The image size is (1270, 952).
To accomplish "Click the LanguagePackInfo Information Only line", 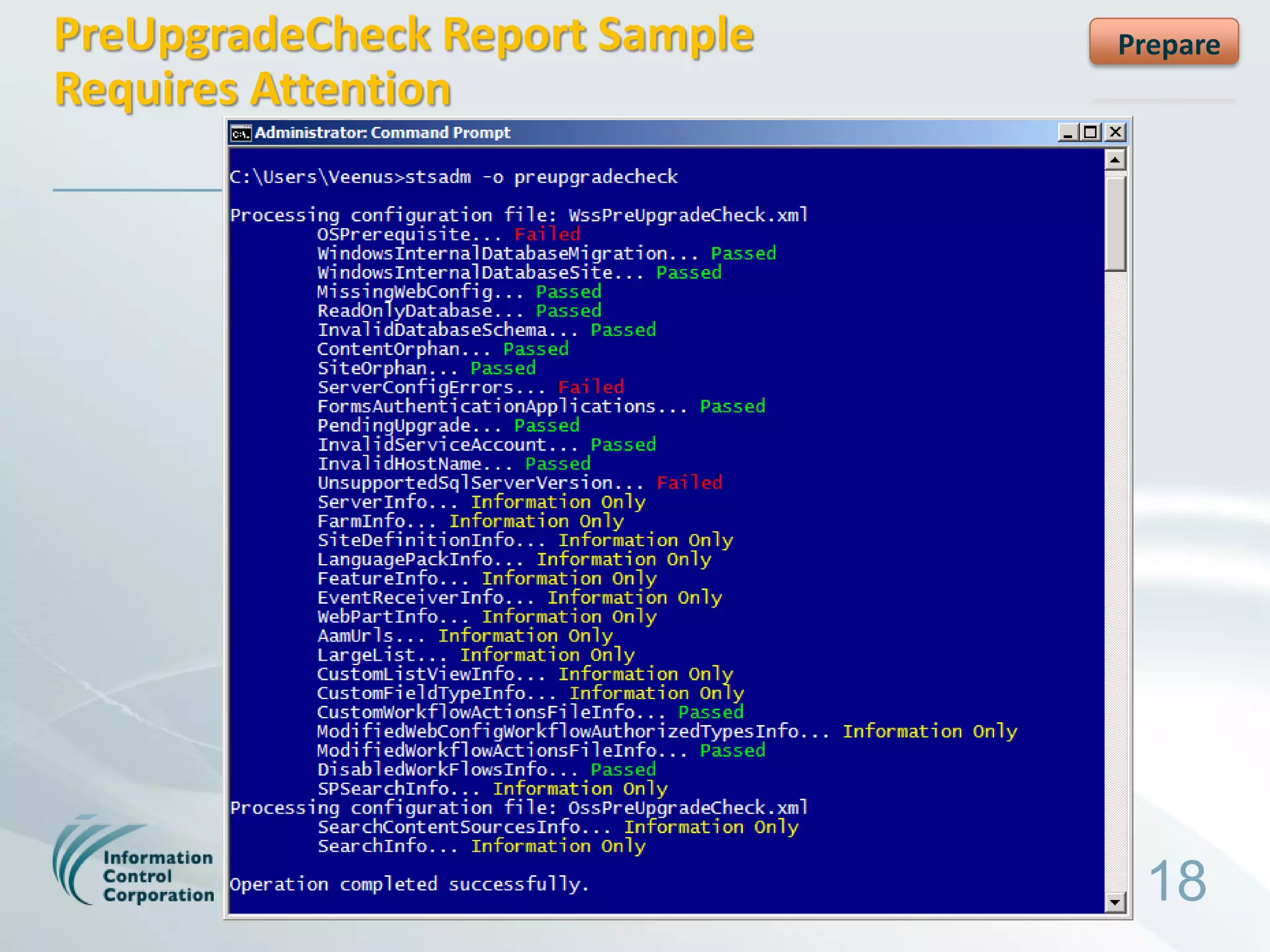I will (514, 560).
